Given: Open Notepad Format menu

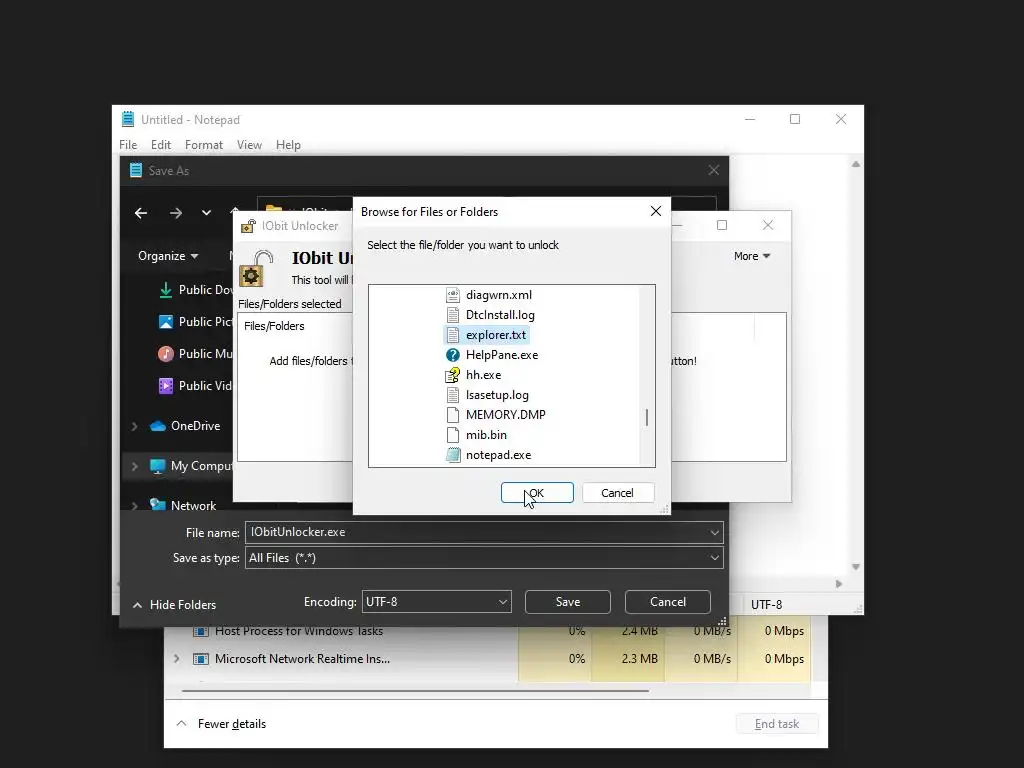Looking at the screenshot, I should pos(204,145).
